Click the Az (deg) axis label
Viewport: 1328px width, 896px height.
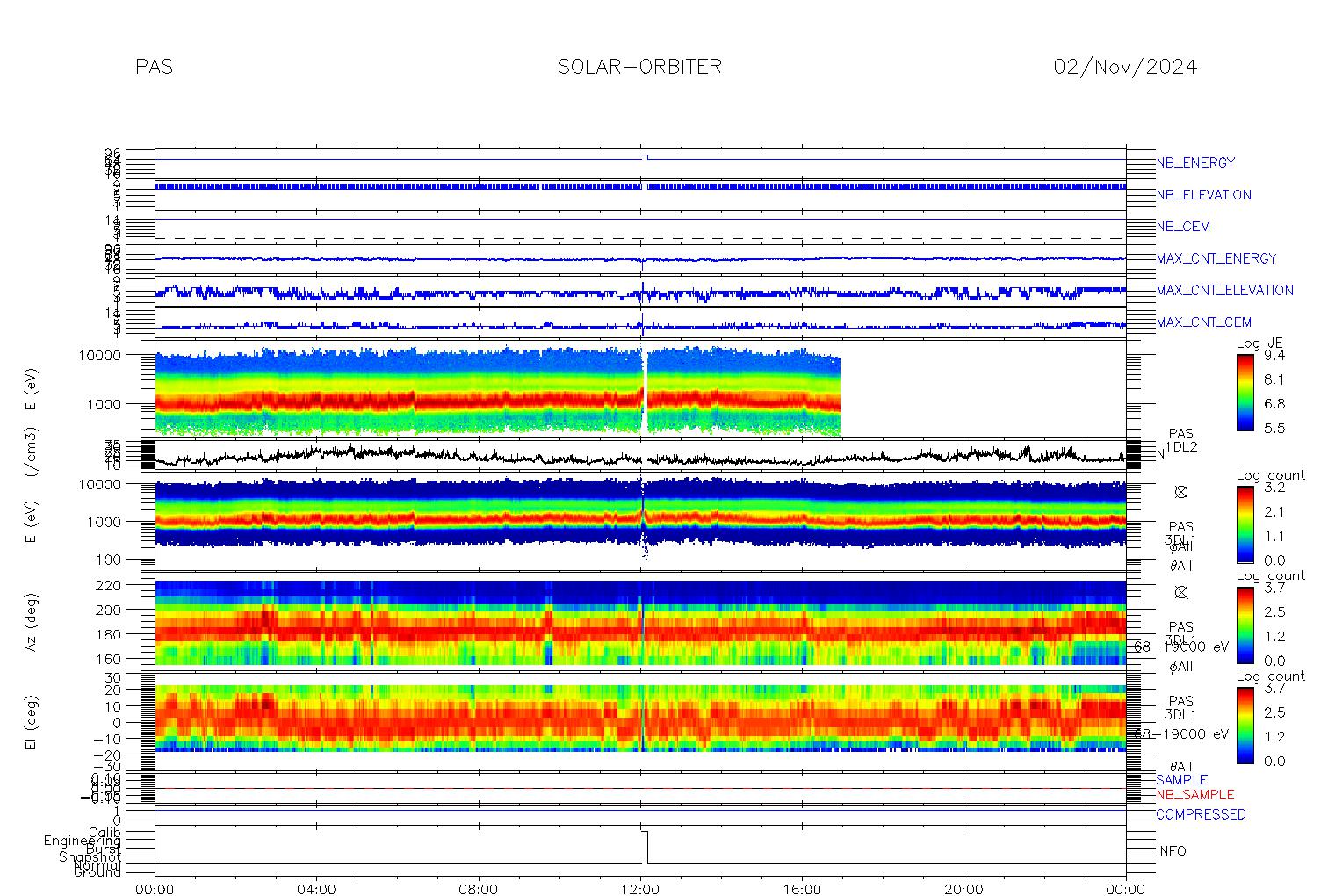tap(31, 621)
